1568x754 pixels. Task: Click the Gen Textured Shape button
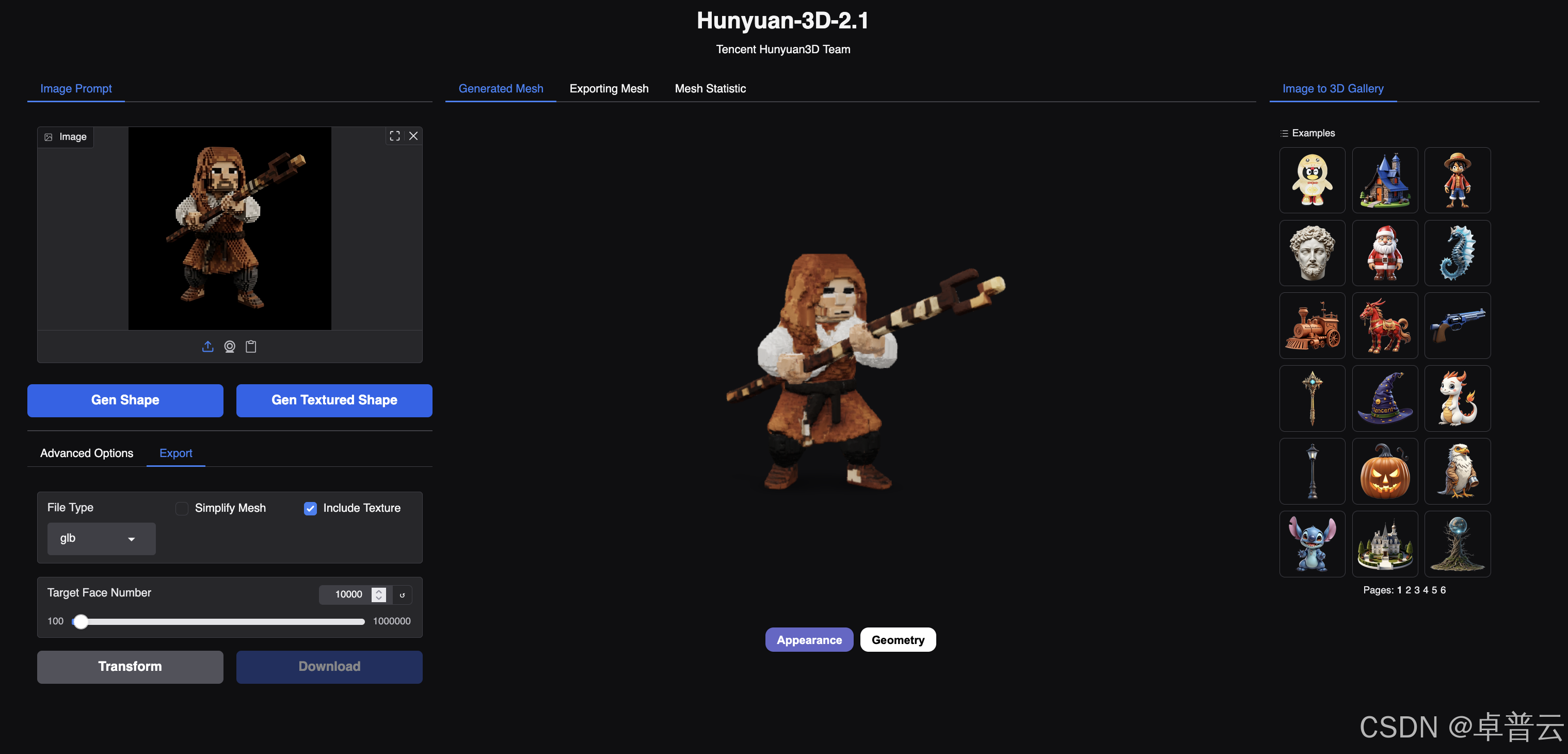[333, 400]
